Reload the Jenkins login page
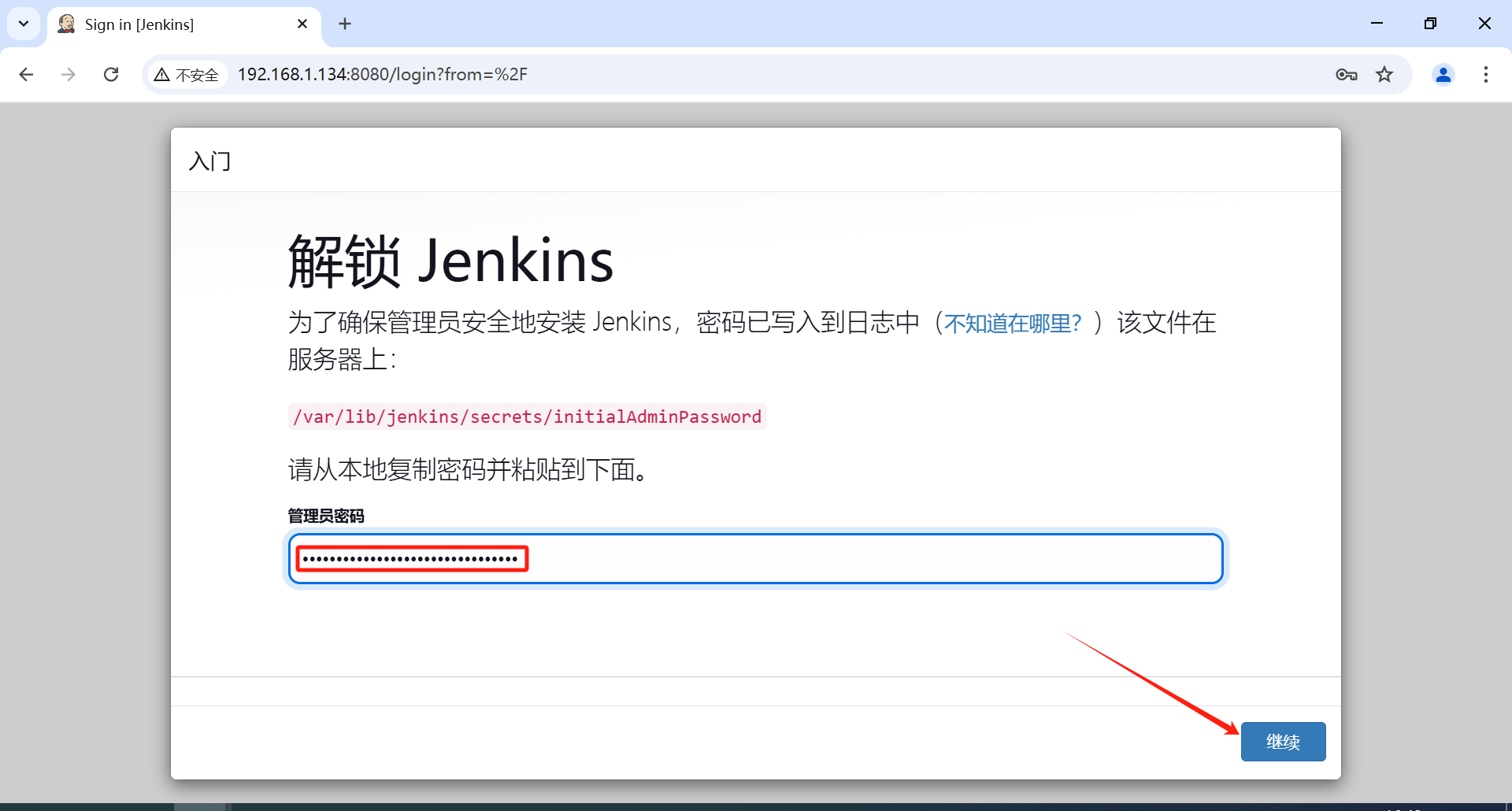This screenshot has width=1512, height=811. (x=111, y=74)
